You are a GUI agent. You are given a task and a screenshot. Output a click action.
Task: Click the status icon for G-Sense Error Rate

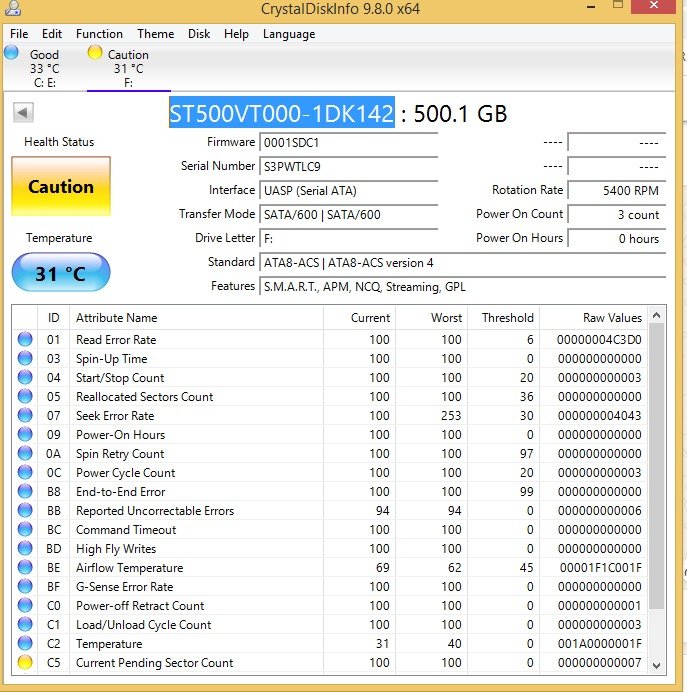pos(25,586)
